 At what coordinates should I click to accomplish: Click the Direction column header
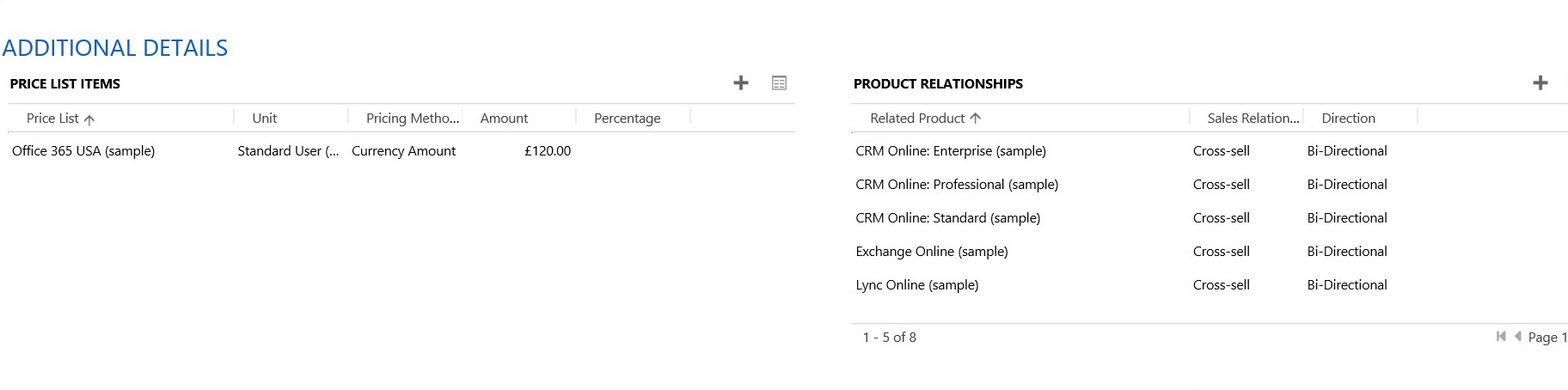pos(1348,119)
